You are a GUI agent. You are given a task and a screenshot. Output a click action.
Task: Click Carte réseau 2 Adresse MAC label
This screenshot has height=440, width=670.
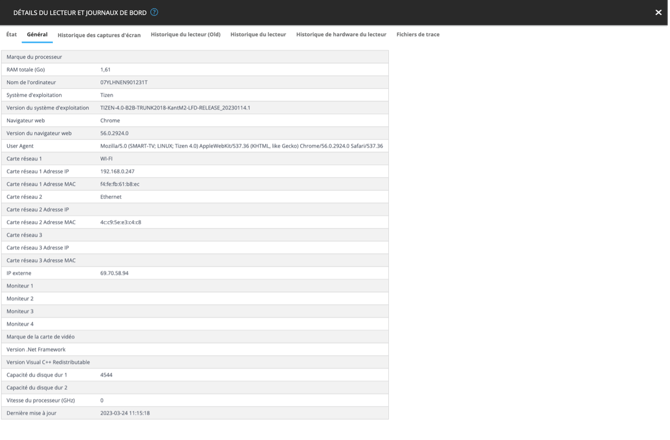[41, 222]
